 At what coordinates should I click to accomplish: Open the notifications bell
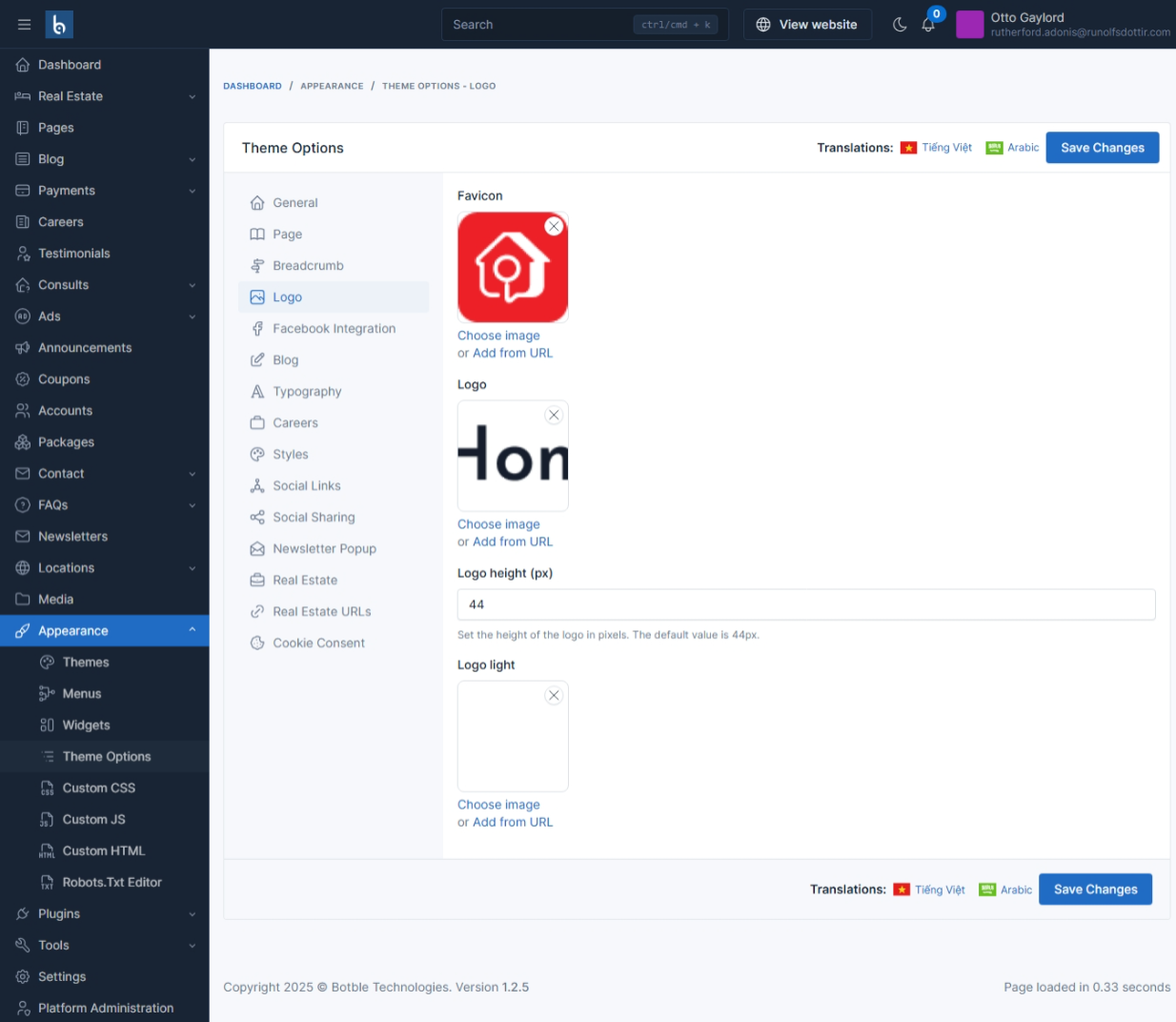pos(928,25)
